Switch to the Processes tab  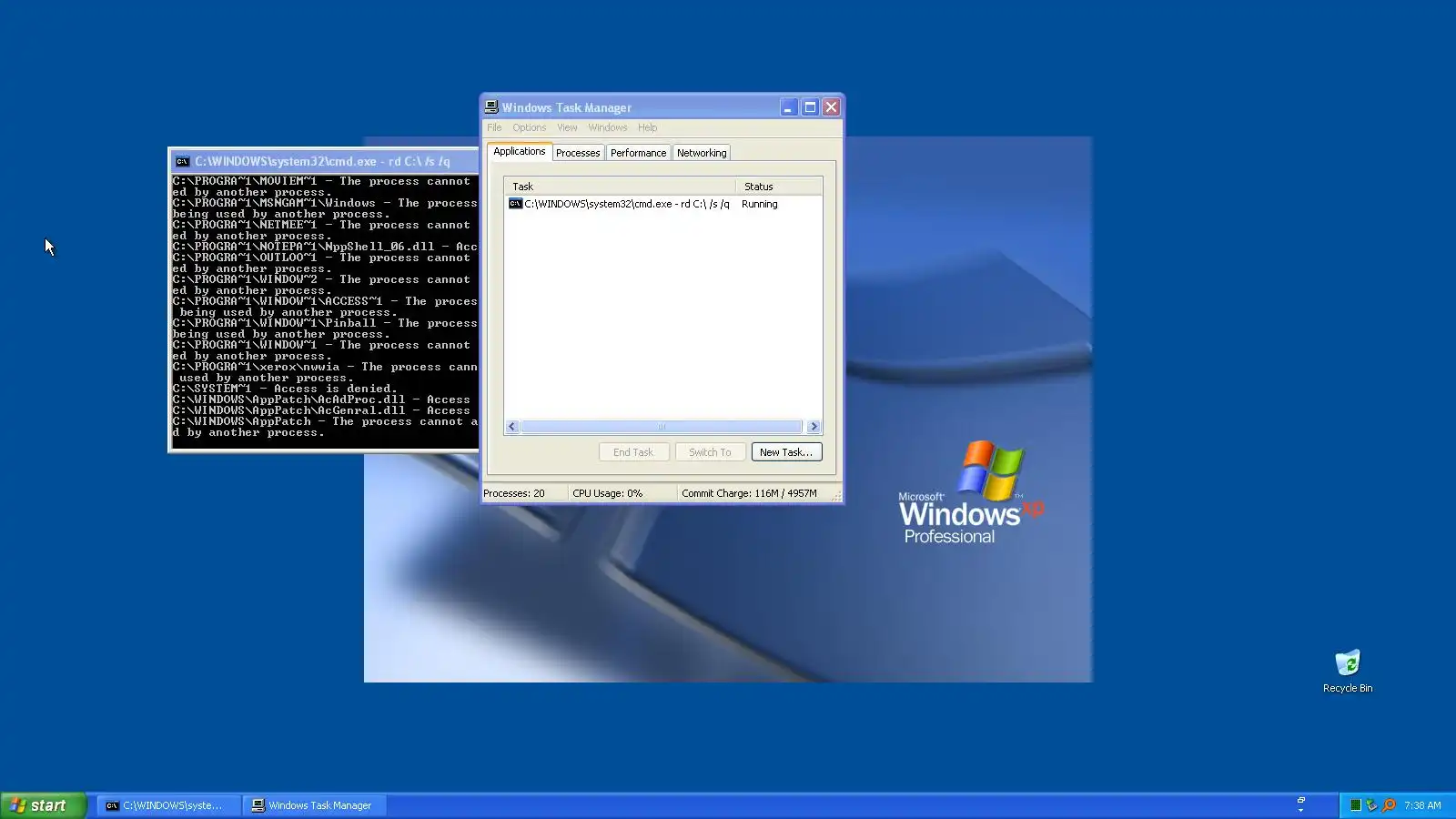click(578, 153)
